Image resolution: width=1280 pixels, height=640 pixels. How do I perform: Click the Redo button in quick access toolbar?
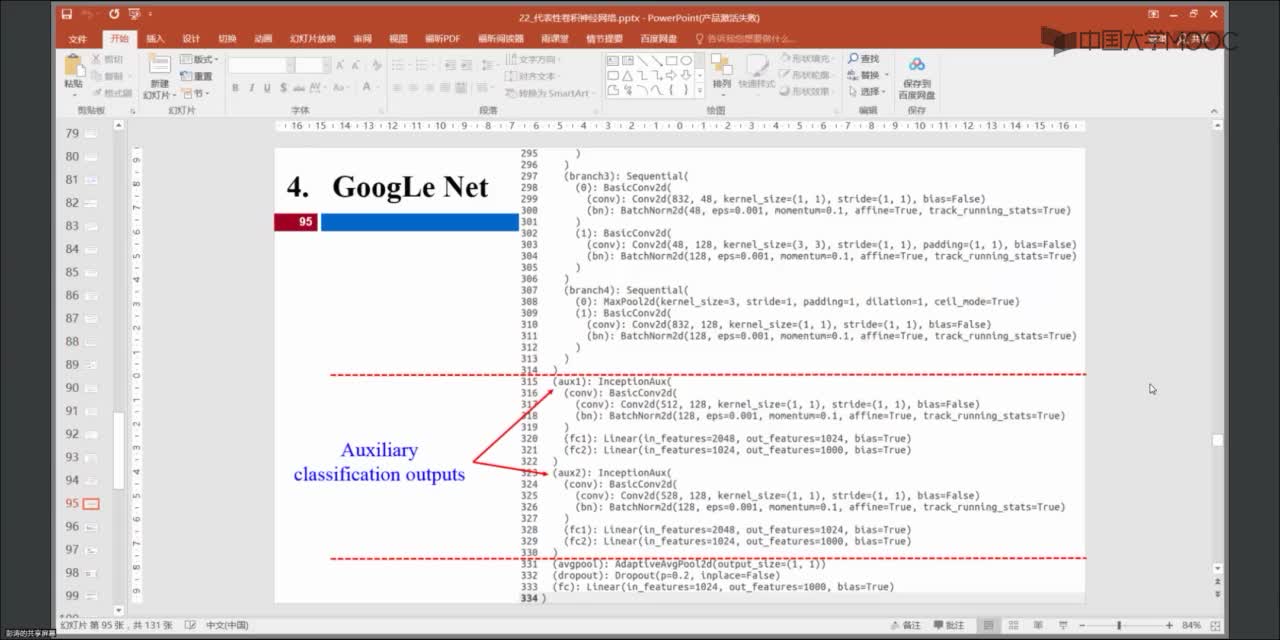tap(114, 15)
